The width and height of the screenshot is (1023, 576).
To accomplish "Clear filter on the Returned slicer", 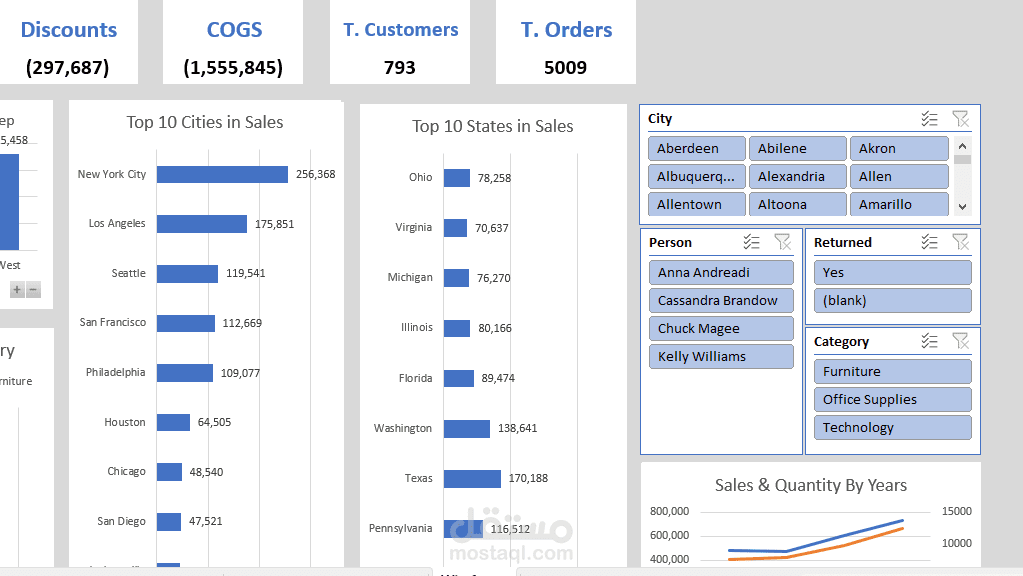I will (x=960, y=243).
